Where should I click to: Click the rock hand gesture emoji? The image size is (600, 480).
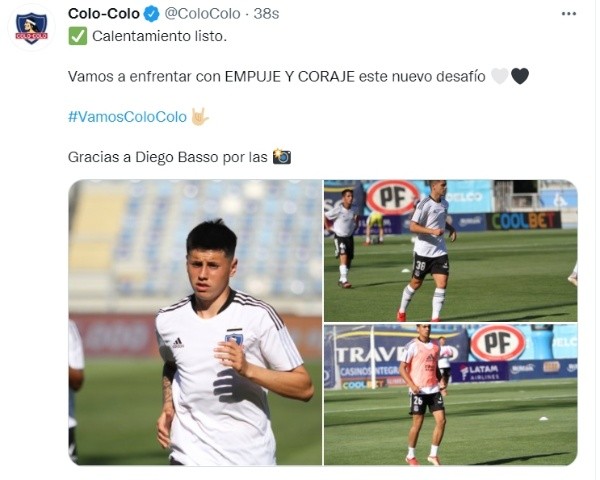tap(199, 116)
